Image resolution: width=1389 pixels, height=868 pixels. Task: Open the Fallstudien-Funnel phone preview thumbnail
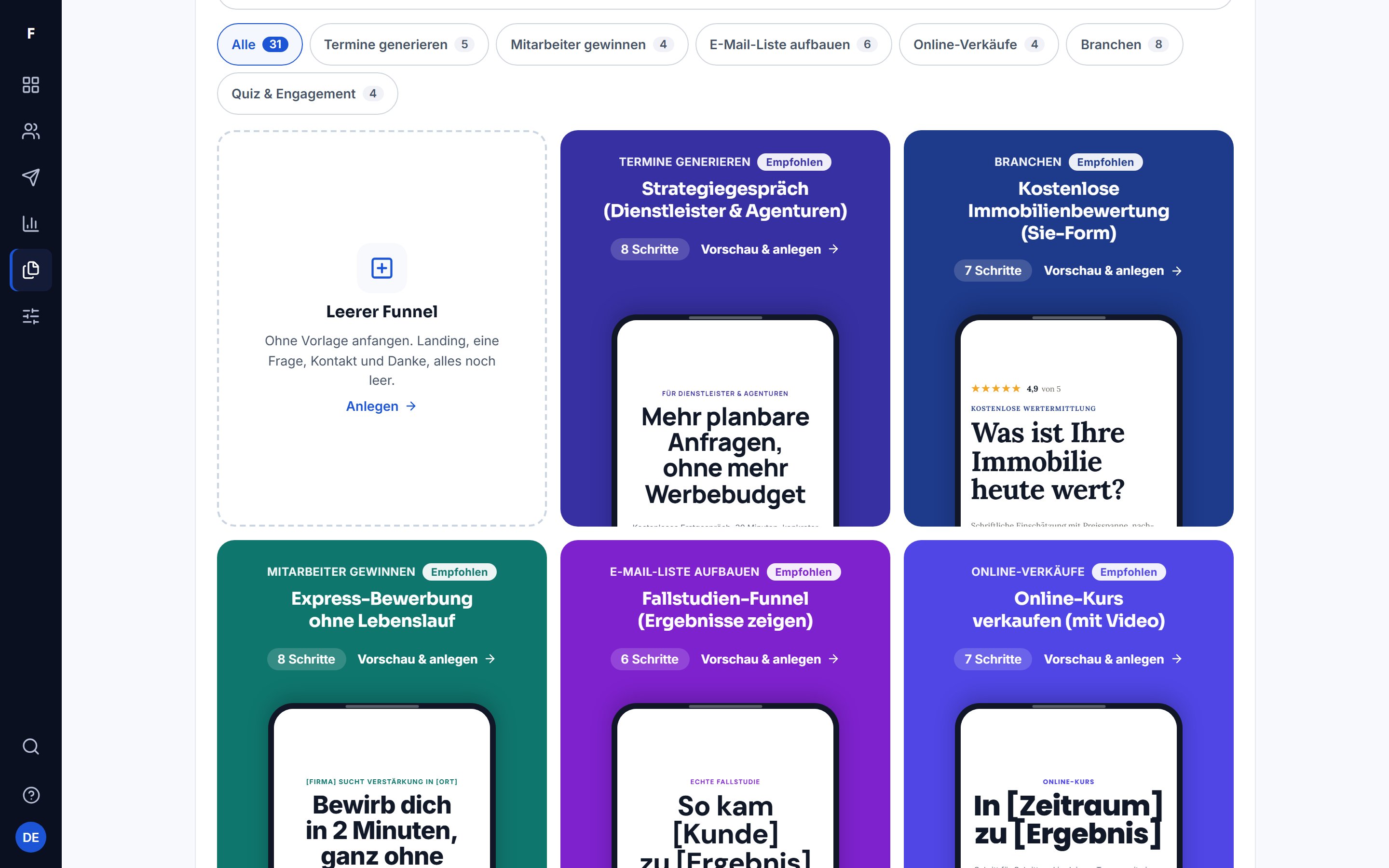point(725,786)
